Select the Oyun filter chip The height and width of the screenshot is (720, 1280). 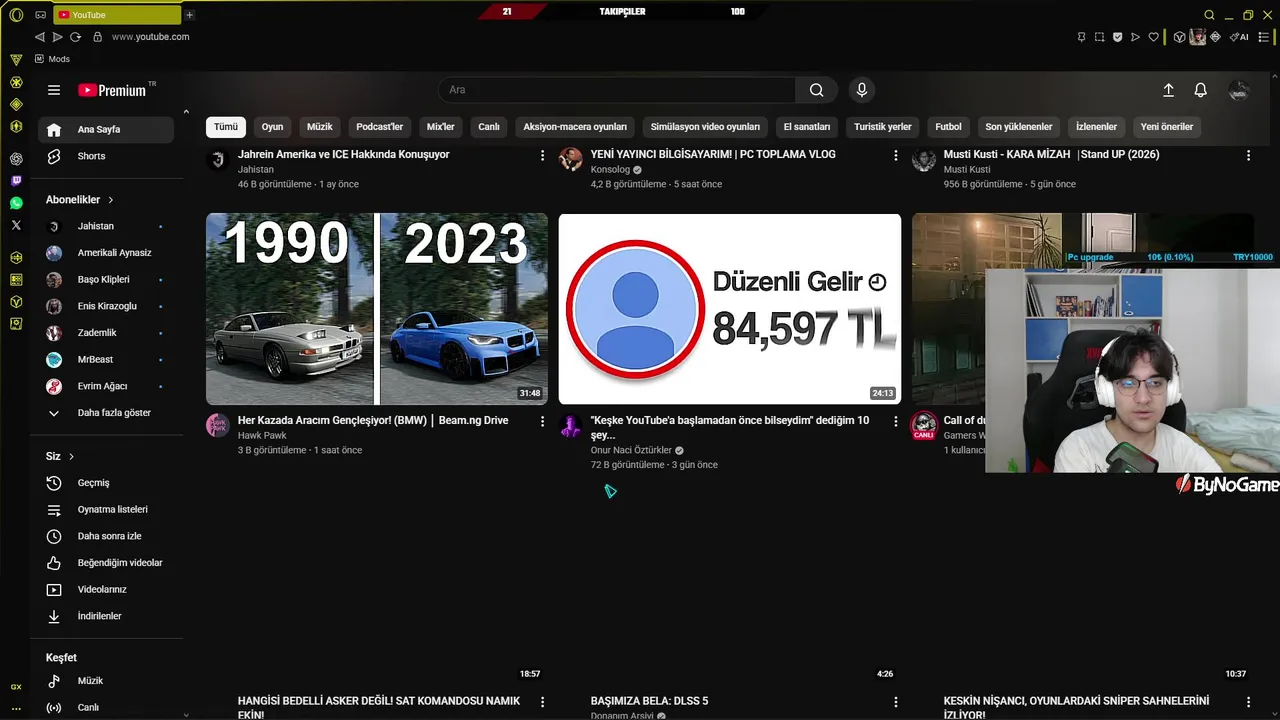(x=272, y=127)
